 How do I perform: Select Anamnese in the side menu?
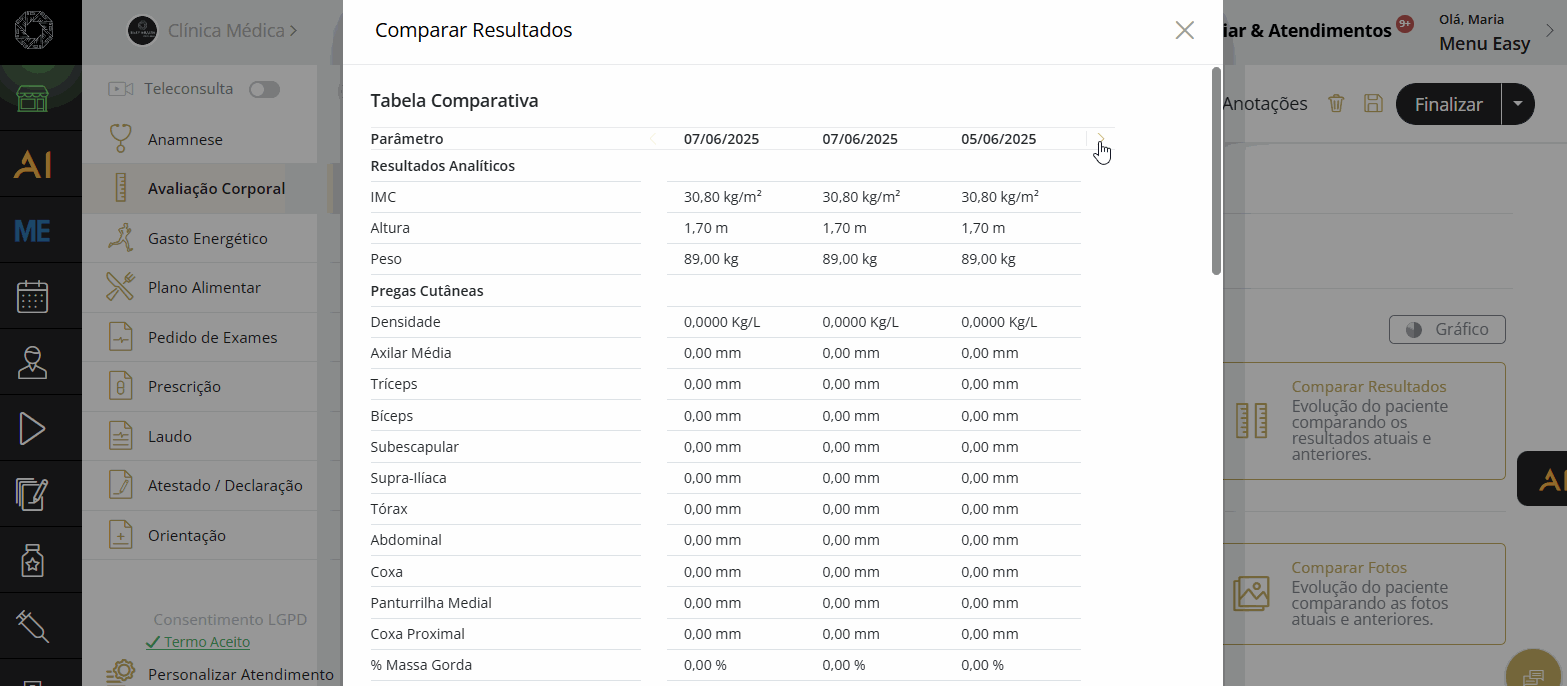[x=185, y=140]
